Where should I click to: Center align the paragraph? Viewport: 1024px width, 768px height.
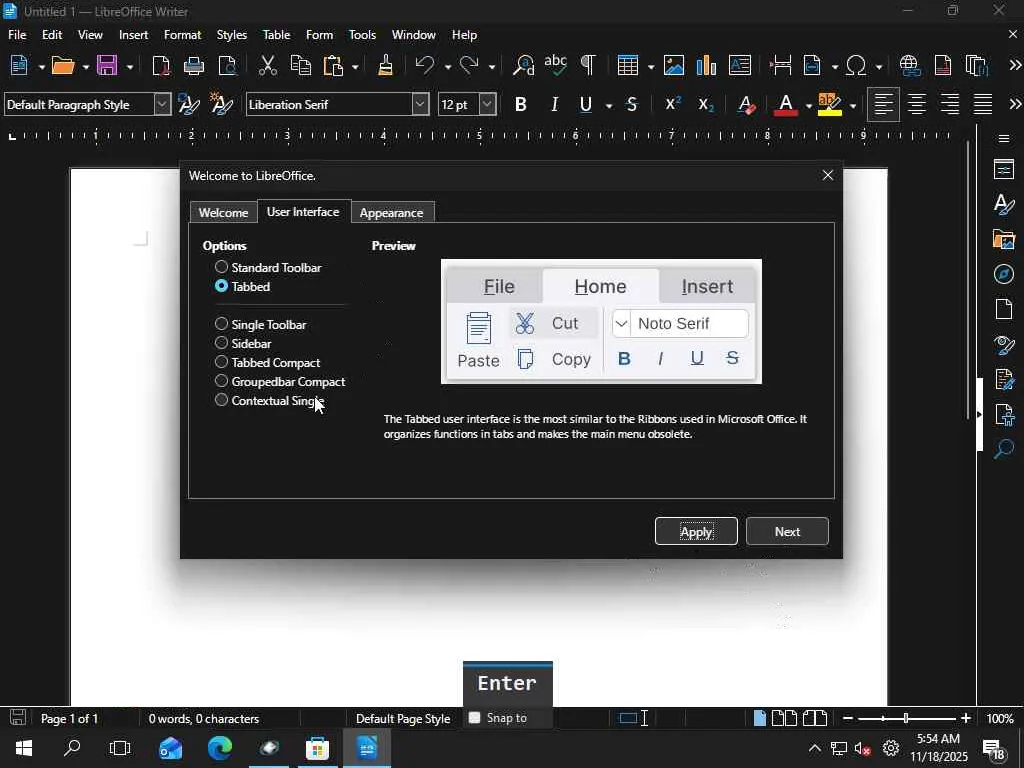[917, 104]
